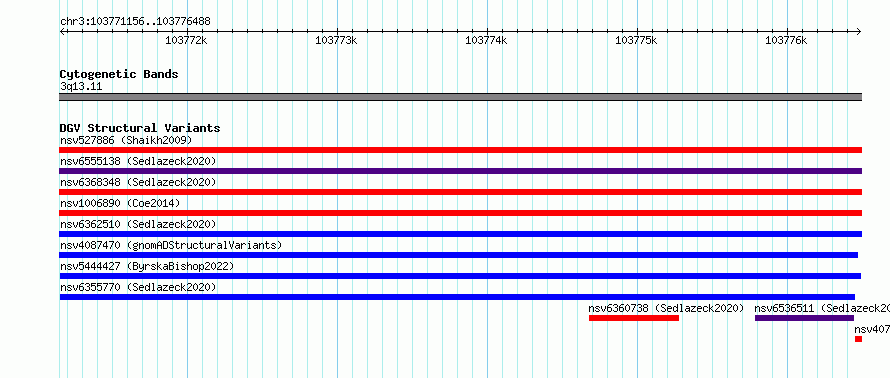The width and height of the screenshot is (890, 378).
Task: Open variant nsv6368348 (Sedlazeck2020) label
Action: (x=138, y=182)
